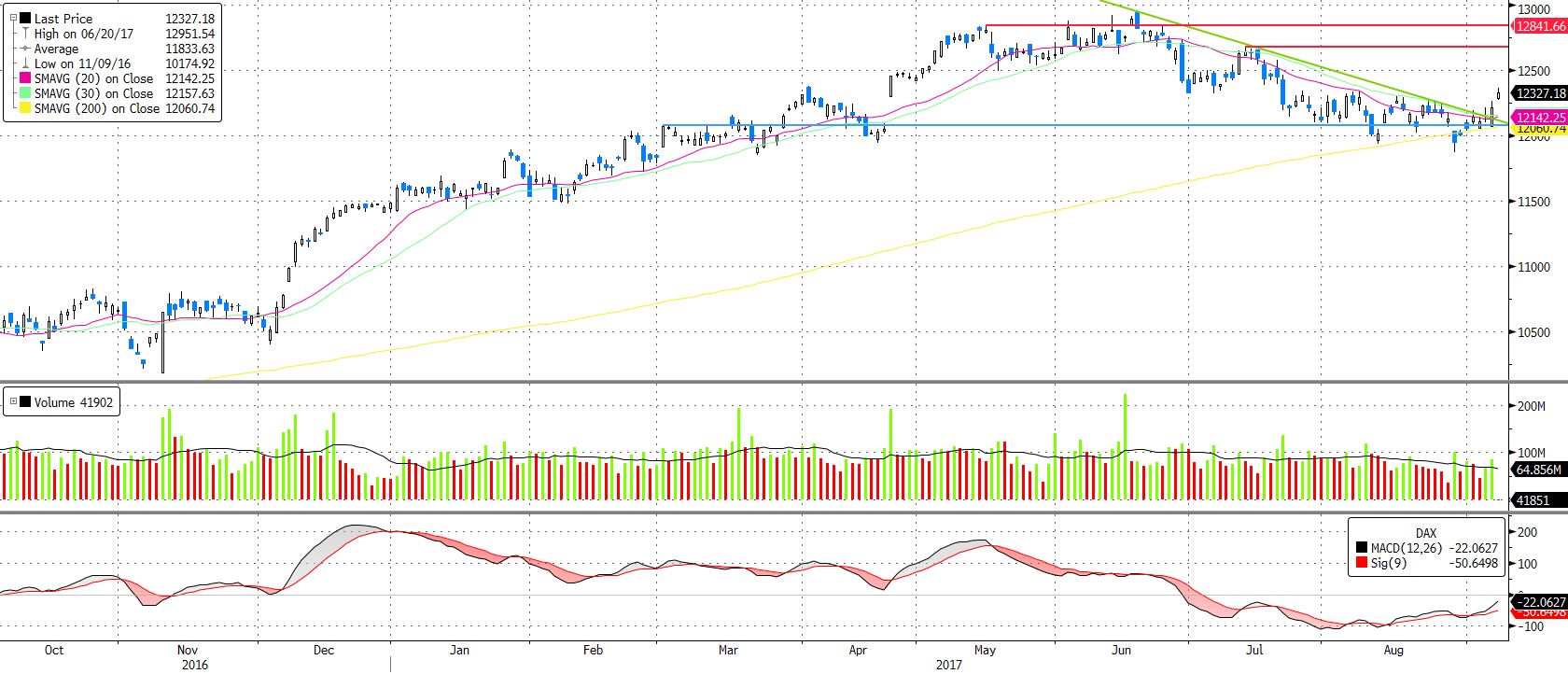The image size is (1568, 674).
Task: Click the 64.856M volume axis tag
Action: (x=1540, y=470)
